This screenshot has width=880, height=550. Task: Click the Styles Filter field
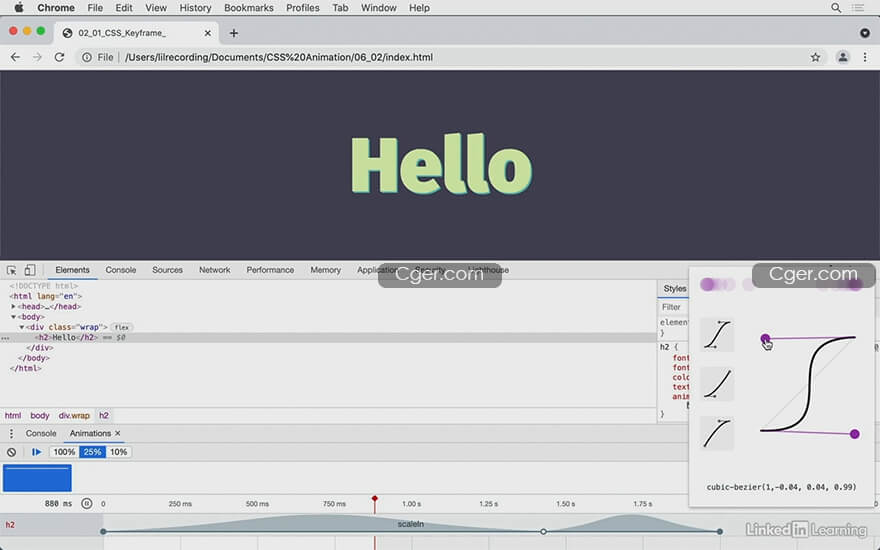click(x=673, y=307)
